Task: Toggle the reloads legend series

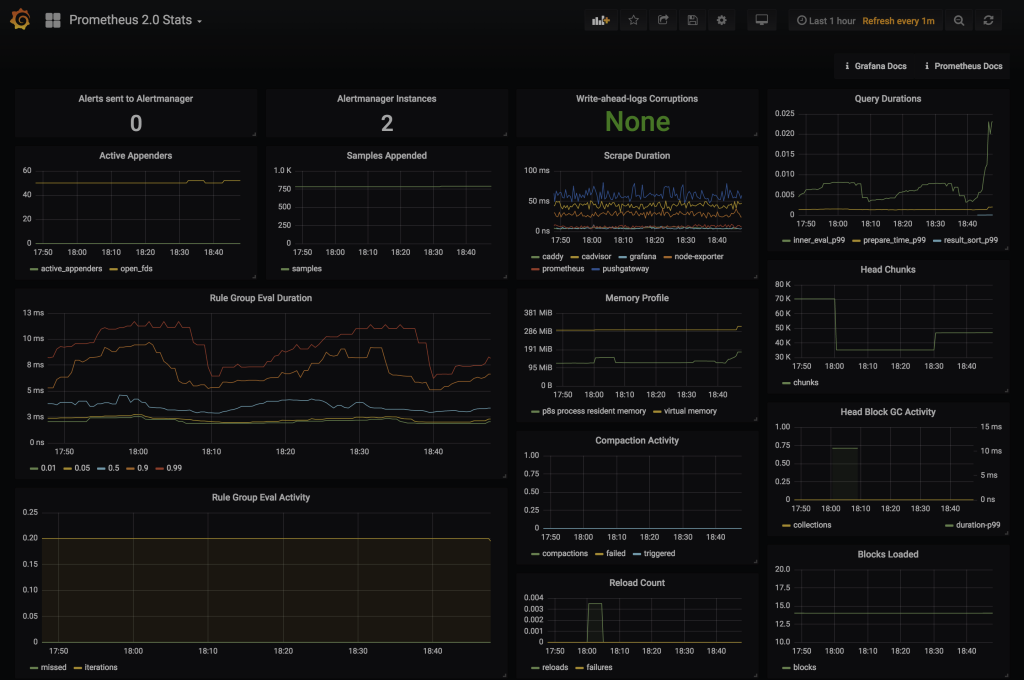Action: (x=554, y=667)
